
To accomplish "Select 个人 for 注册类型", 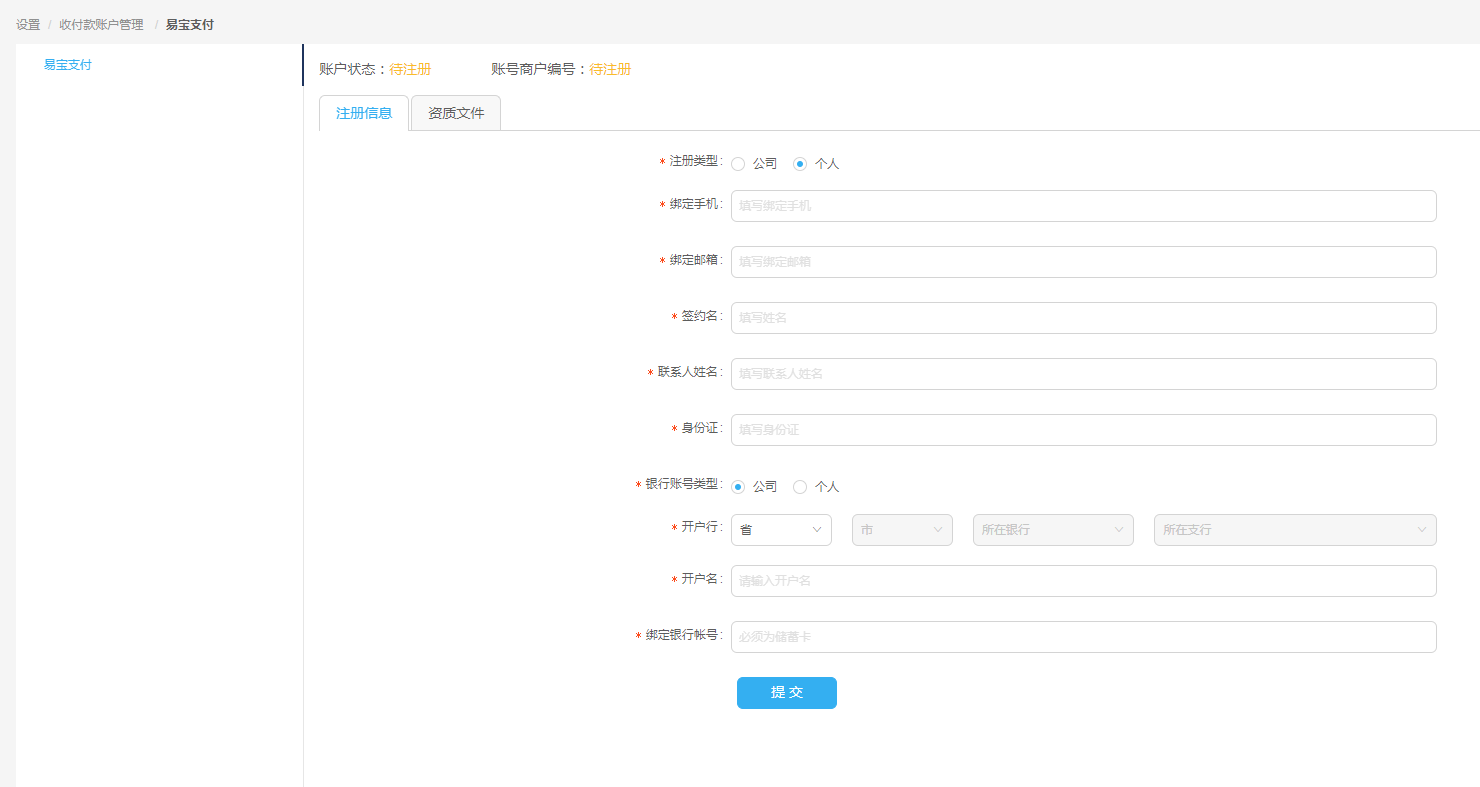I will pos(800,164).
